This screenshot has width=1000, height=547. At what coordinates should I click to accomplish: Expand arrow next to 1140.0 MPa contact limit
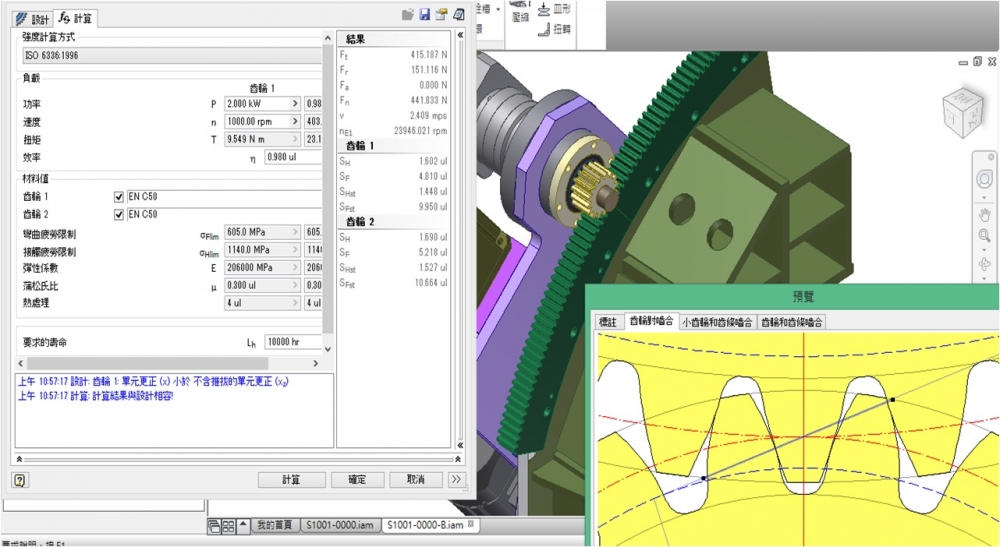(295, 250)
